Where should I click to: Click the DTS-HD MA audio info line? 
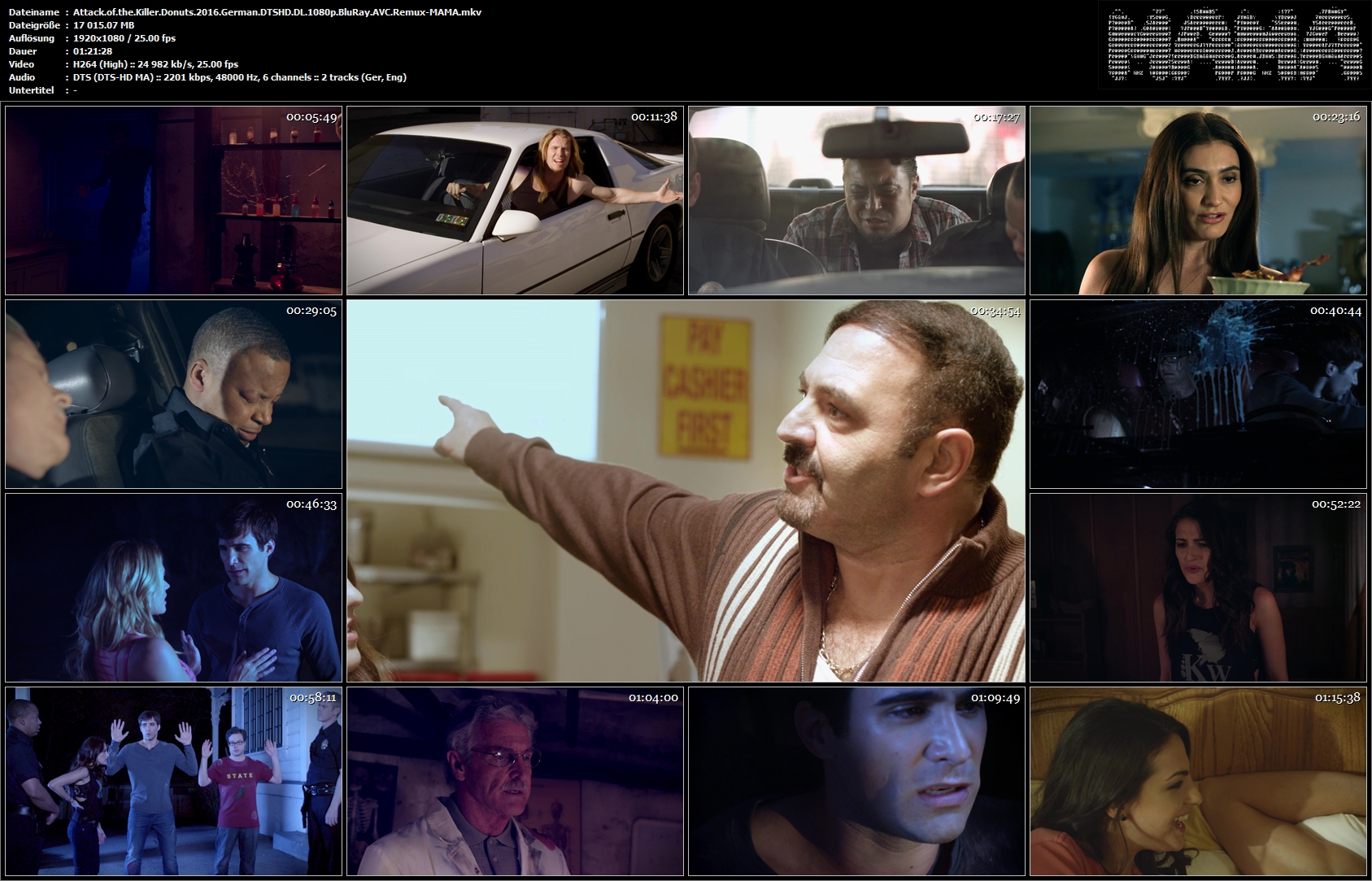click(x=240, y=77)
